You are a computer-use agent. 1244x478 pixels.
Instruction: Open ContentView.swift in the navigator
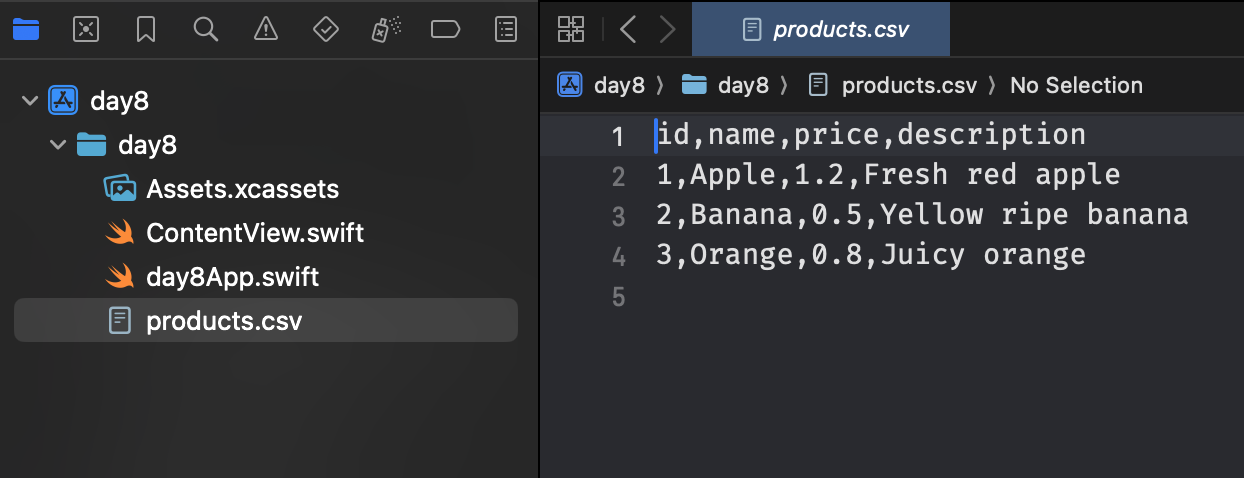tap(254, 234)
